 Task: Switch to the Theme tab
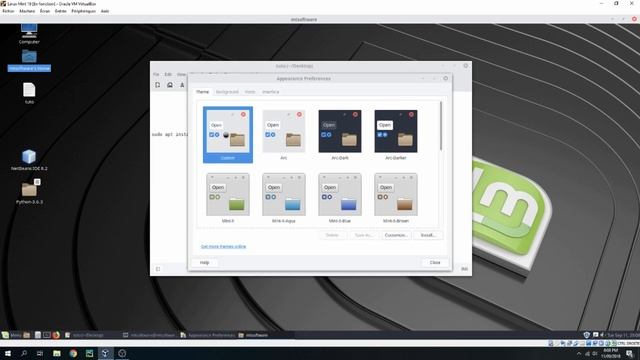(x=202, y=92)
